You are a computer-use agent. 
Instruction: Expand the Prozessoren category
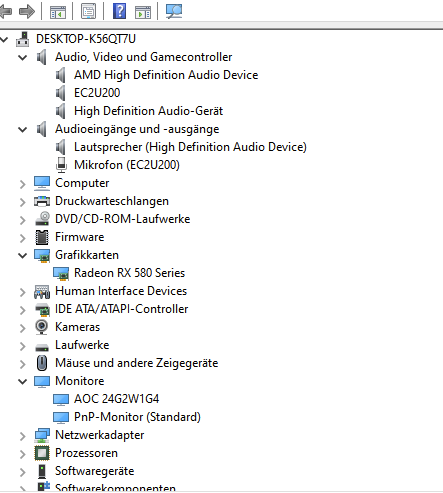click(23, 454)
